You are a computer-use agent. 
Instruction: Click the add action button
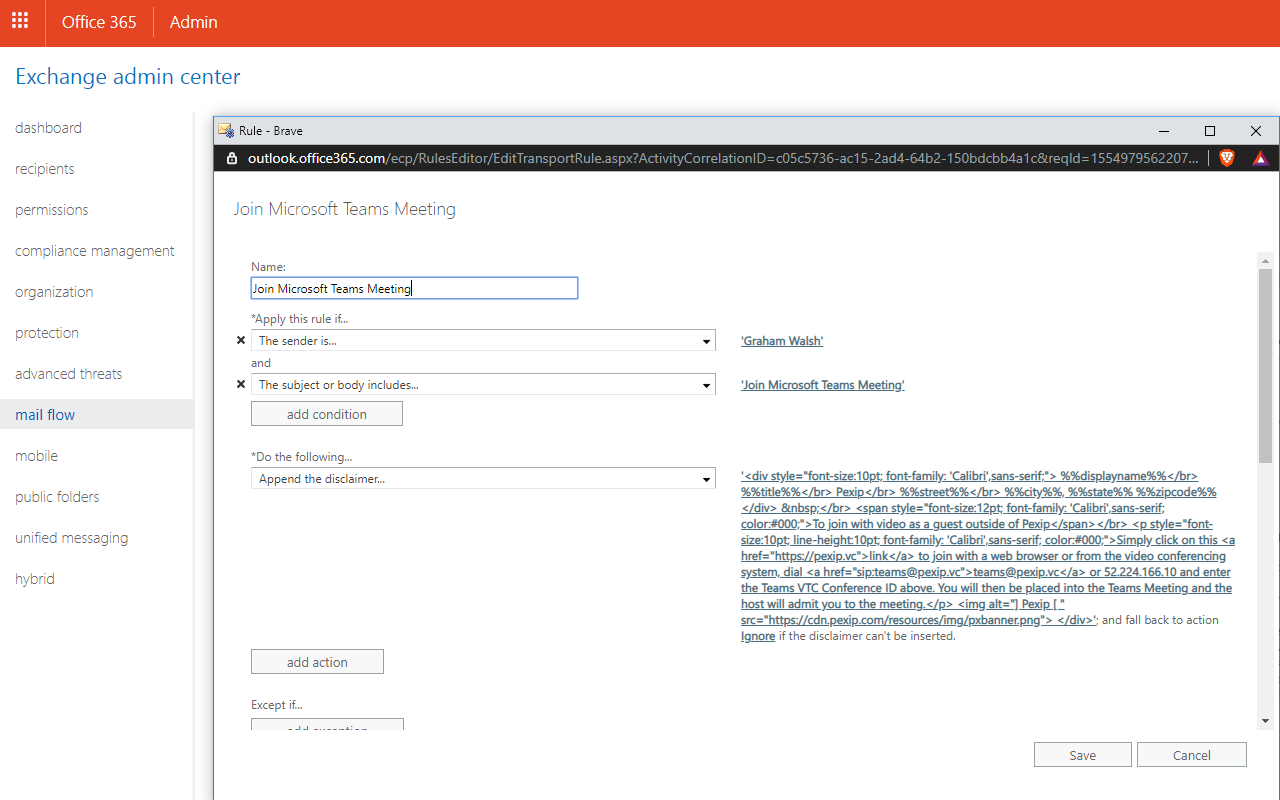(x=317, y=661)
